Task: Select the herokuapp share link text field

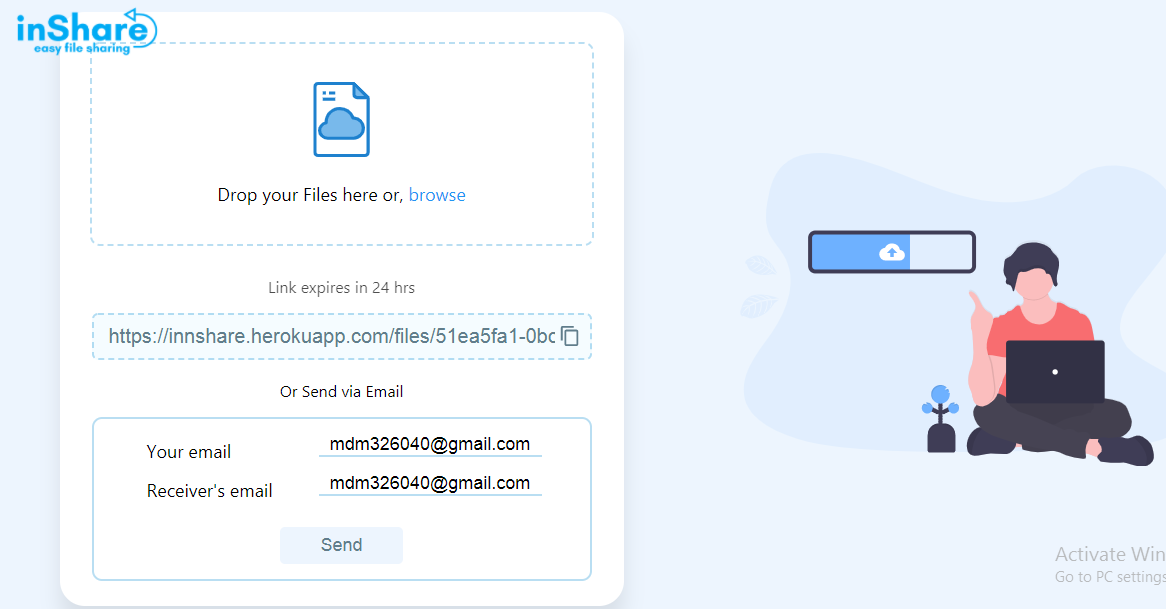Action: tap(332, 336)
